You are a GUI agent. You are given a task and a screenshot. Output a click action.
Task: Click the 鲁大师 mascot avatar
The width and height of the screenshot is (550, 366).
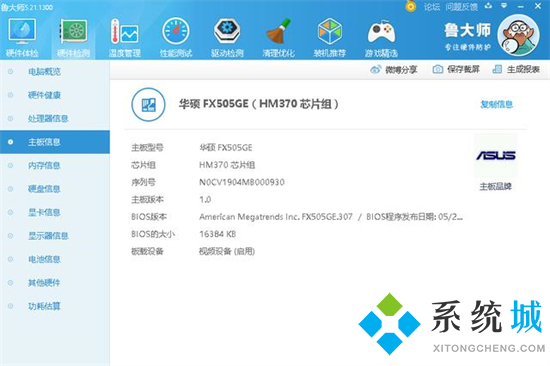518,35
